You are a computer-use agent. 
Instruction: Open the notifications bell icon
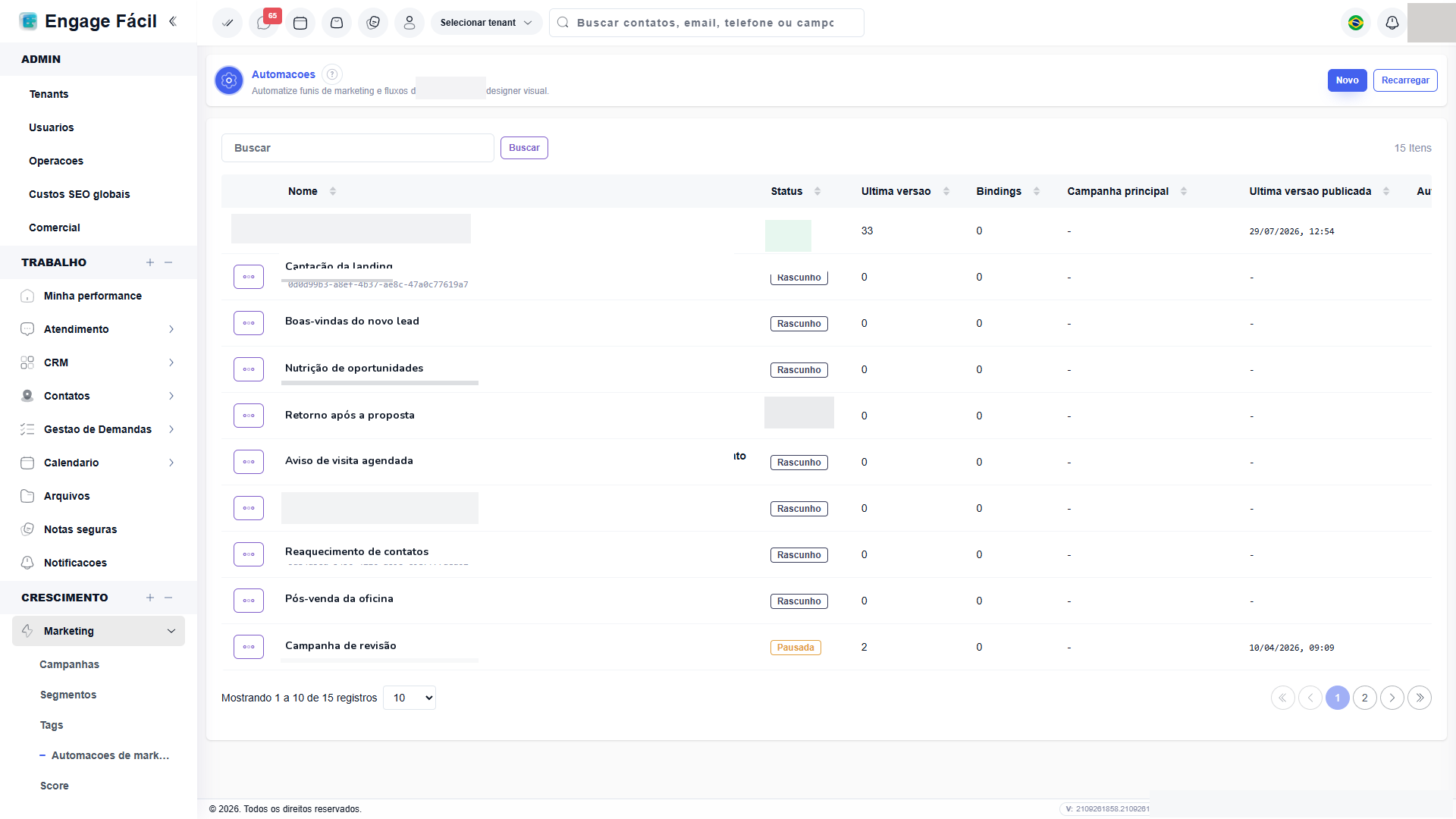[1392, 23]
